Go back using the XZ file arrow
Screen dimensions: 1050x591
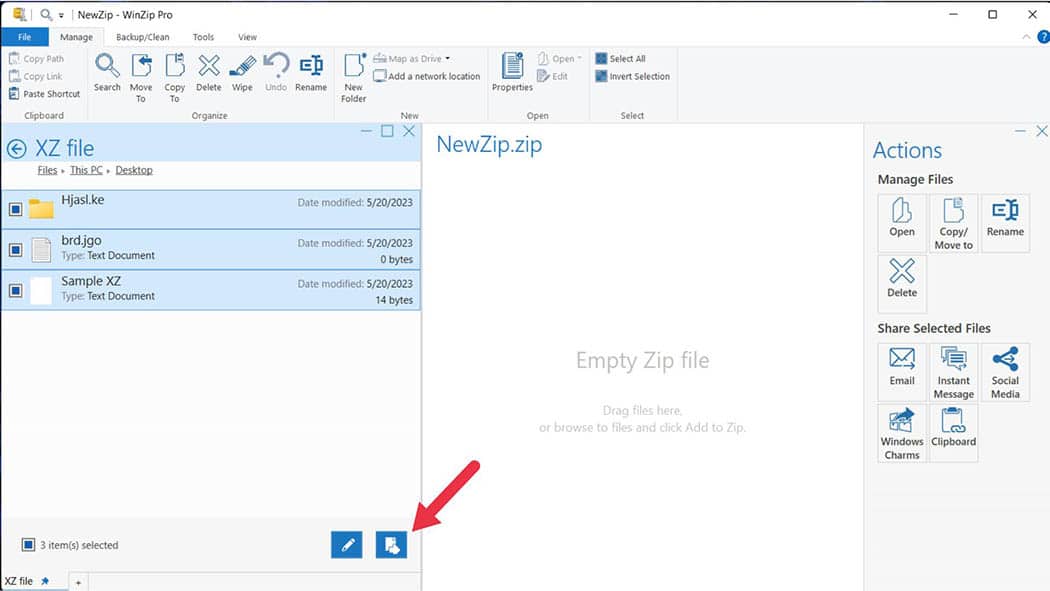(x=17, y=149)
